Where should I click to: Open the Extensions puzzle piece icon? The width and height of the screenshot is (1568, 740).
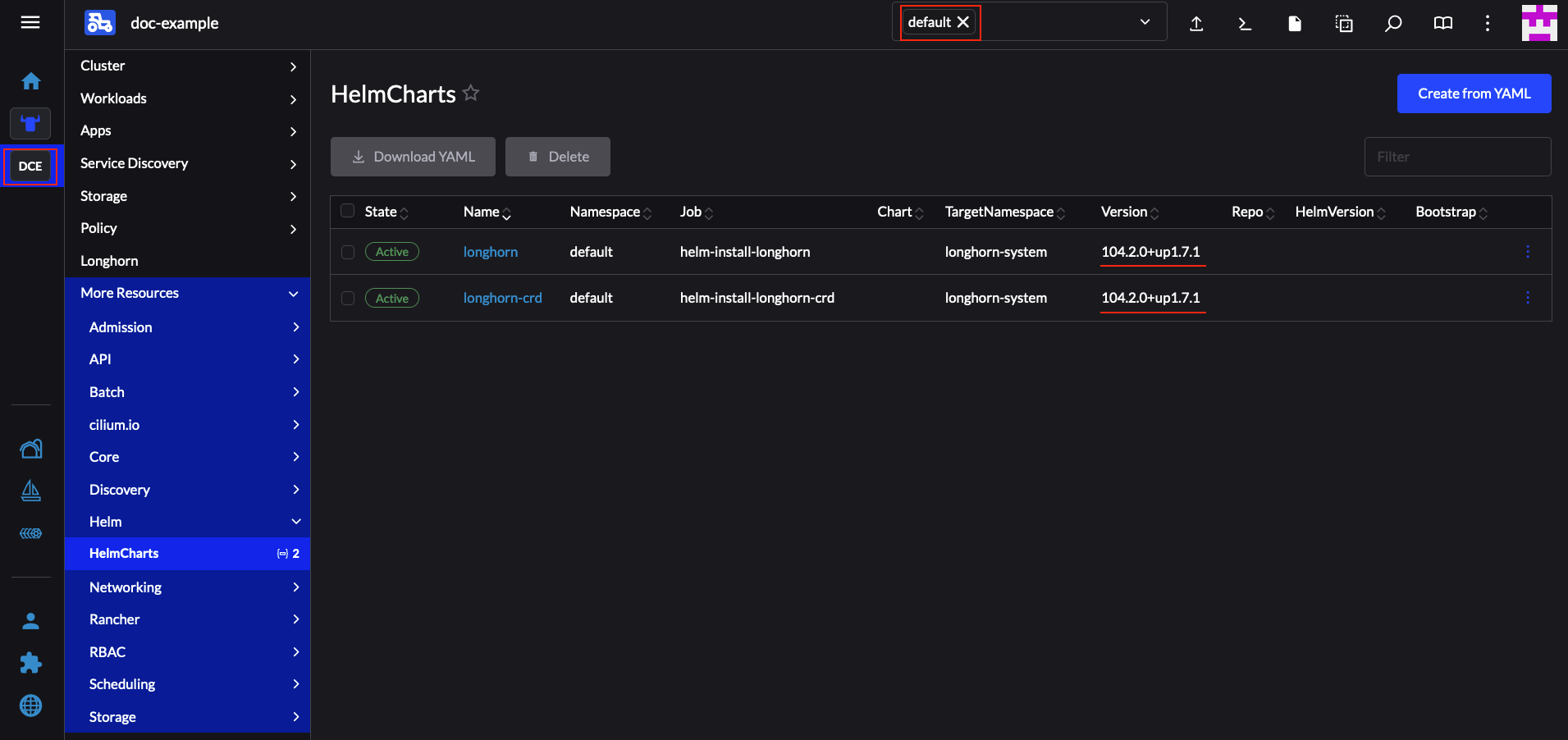(31, 663)
